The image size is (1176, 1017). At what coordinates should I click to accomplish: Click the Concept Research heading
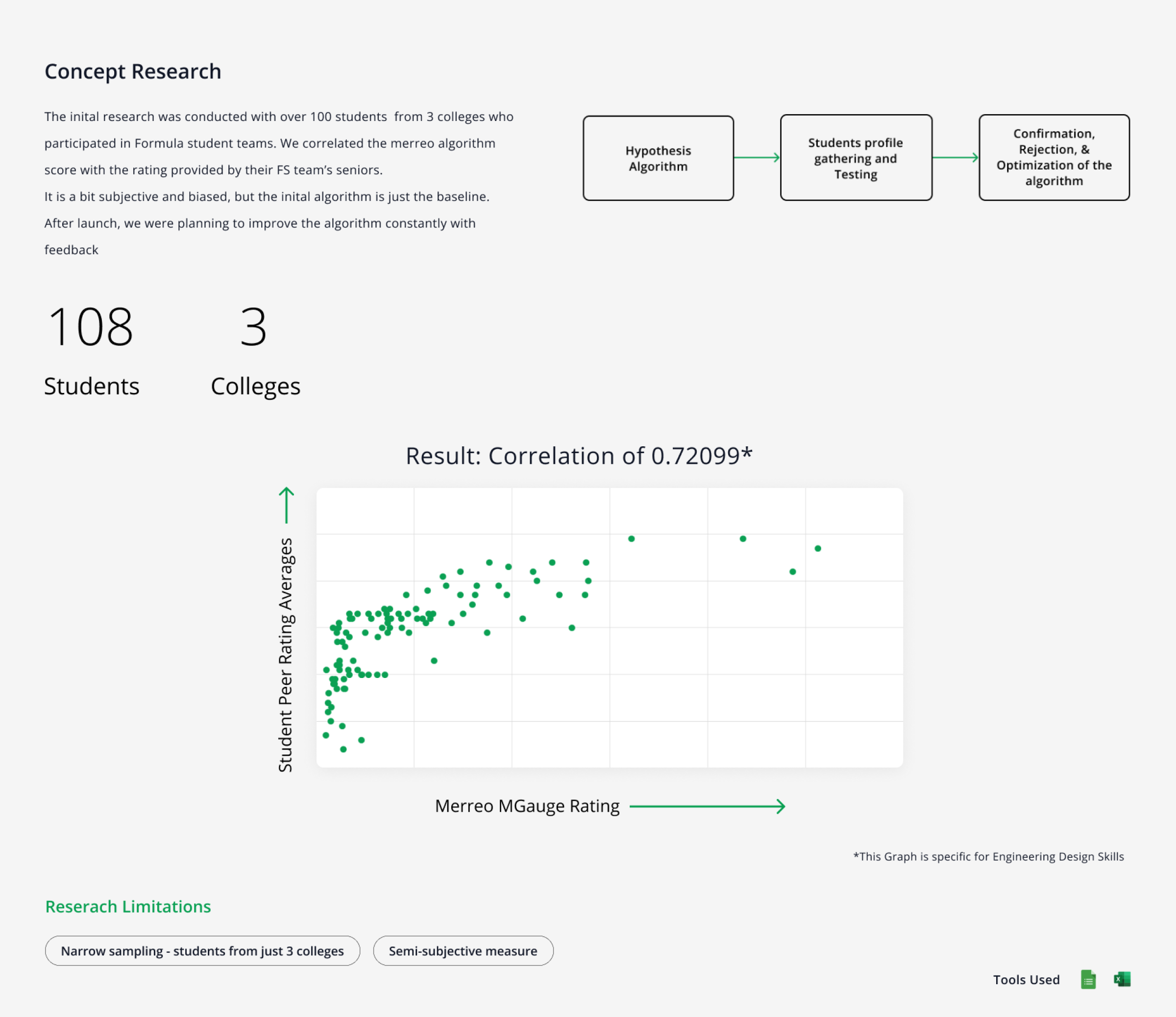(133, 72)
